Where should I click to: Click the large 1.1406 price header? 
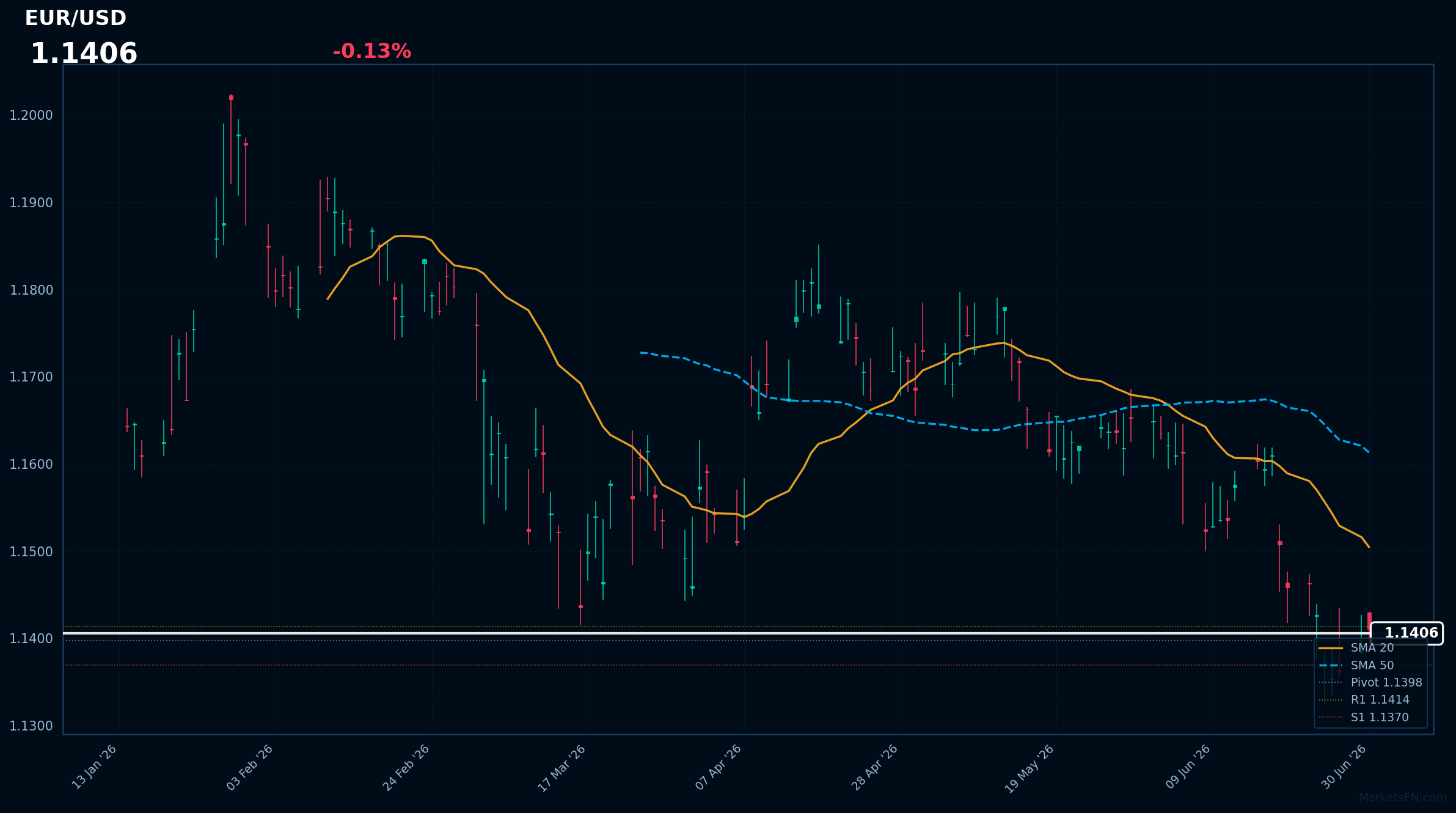pos(84,54)
